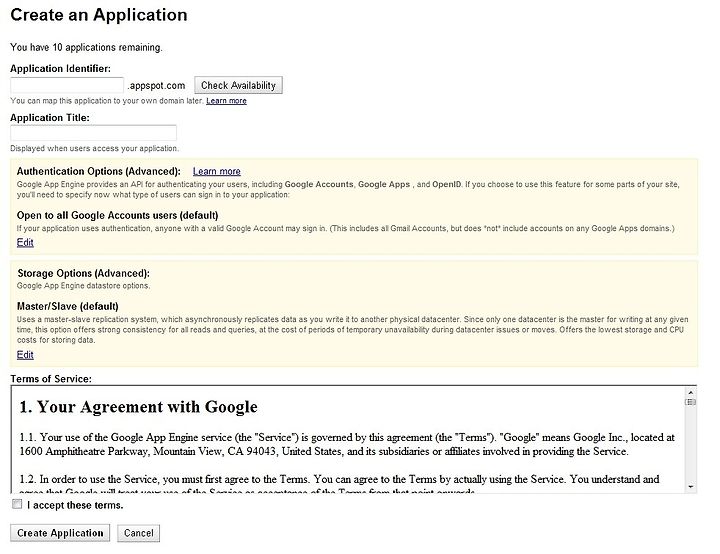Viewport: 720px width, 554px height.
Task: Click the Create Application button
Action: (x=60, y=533)
